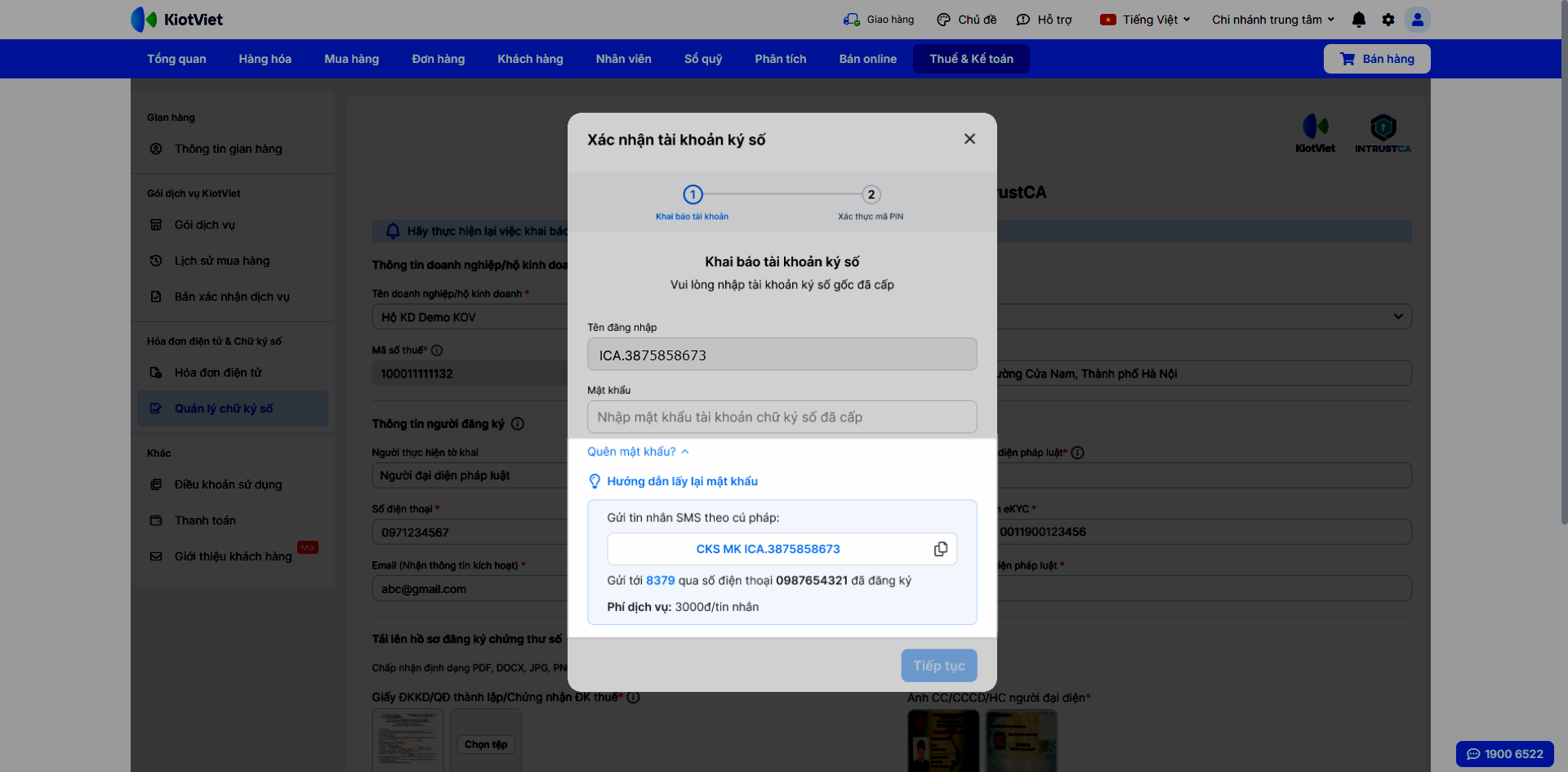Screen dimensions: 1568x772
Task: Select step 2 Xác thực mã PIN
Action: point(871,203)
